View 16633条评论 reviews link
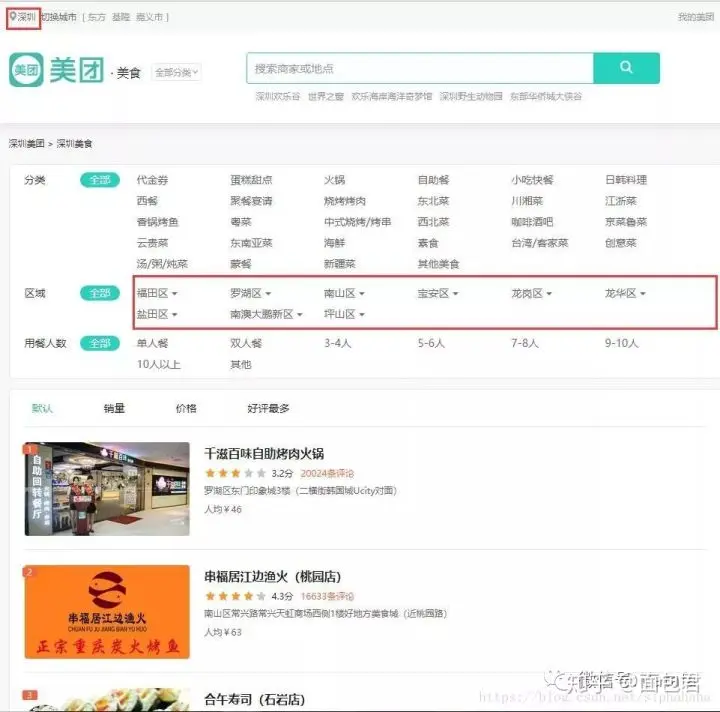 pos(327,596)
